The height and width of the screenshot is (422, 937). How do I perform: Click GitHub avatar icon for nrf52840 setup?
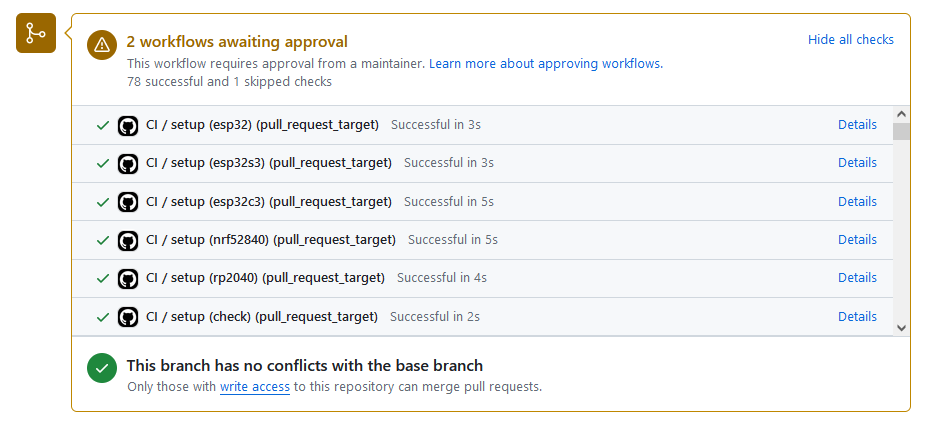[x=127, y=241]
